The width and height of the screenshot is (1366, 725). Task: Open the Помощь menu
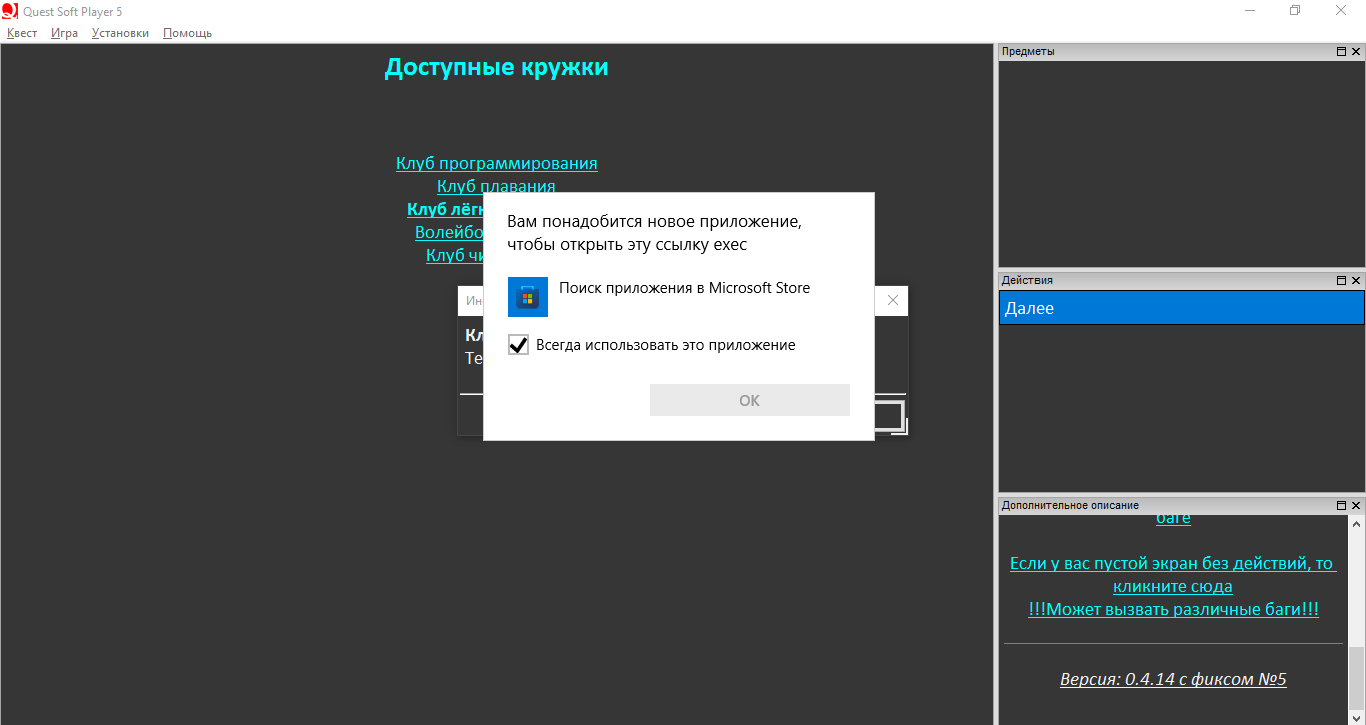point(187,33)
